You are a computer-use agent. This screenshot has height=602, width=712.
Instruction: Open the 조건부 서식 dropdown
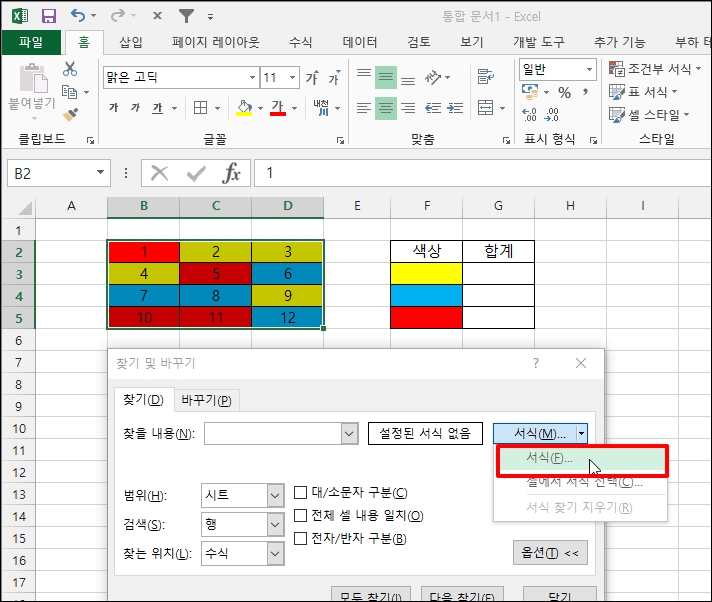[655, 69]
